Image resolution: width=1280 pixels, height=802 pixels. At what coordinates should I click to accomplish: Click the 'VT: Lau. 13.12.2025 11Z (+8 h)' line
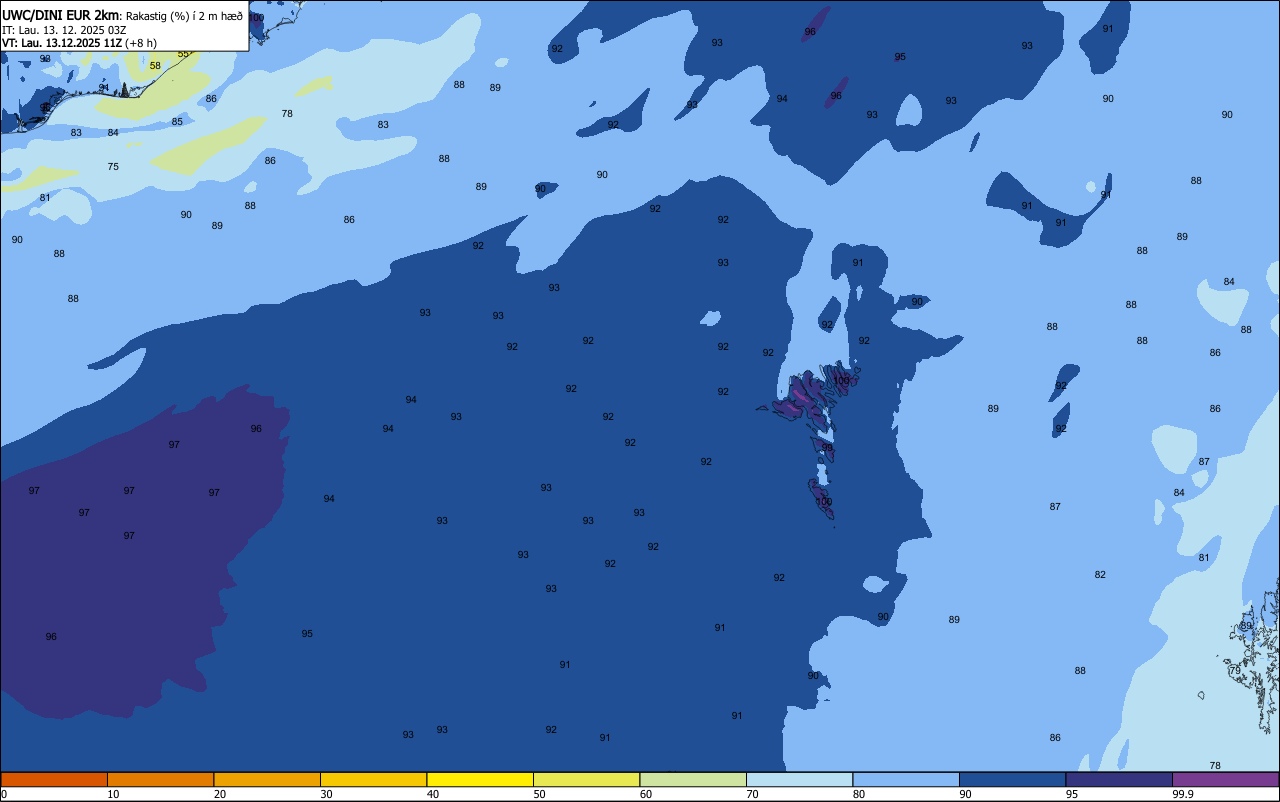(79, 43)
